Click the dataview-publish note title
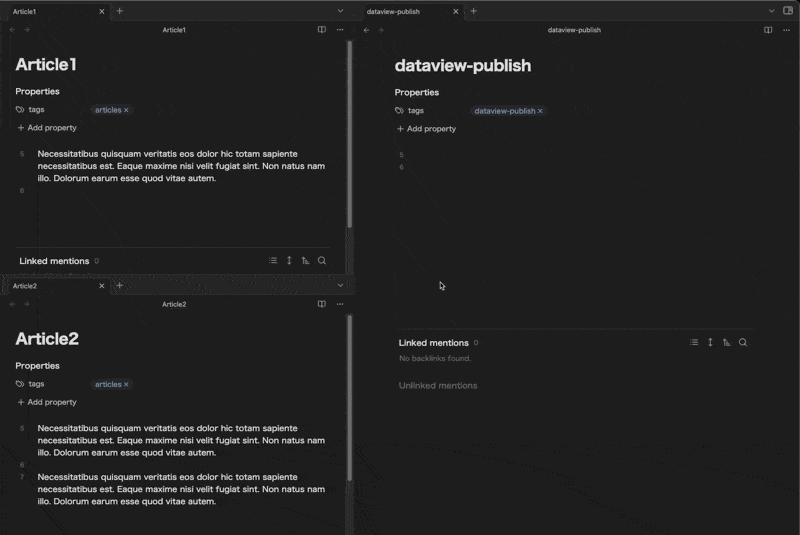 coord(463,65)
